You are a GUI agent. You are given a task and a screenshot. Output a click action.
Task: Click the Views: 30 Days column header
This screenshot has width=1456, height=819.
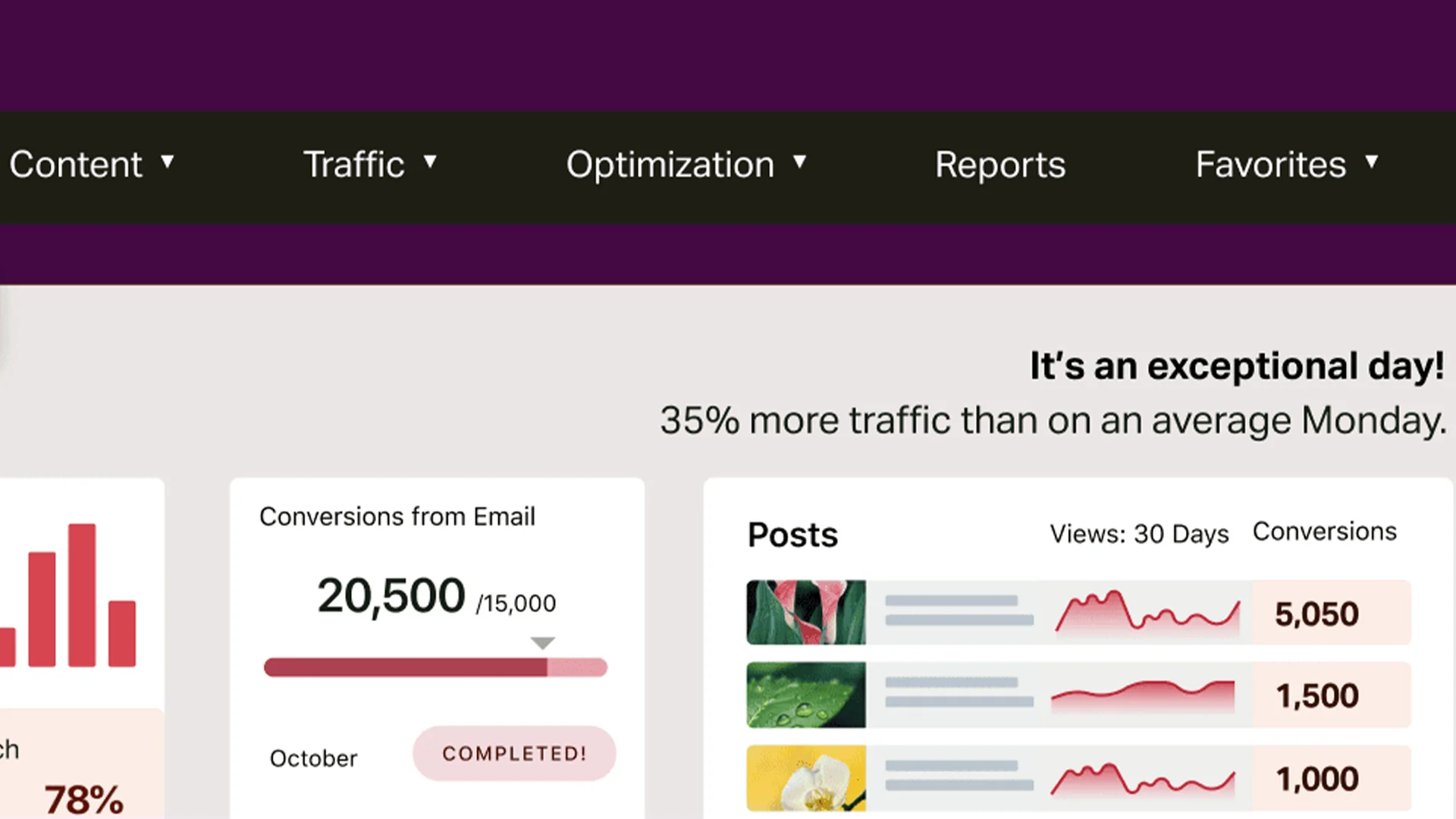coord(1139,534)
